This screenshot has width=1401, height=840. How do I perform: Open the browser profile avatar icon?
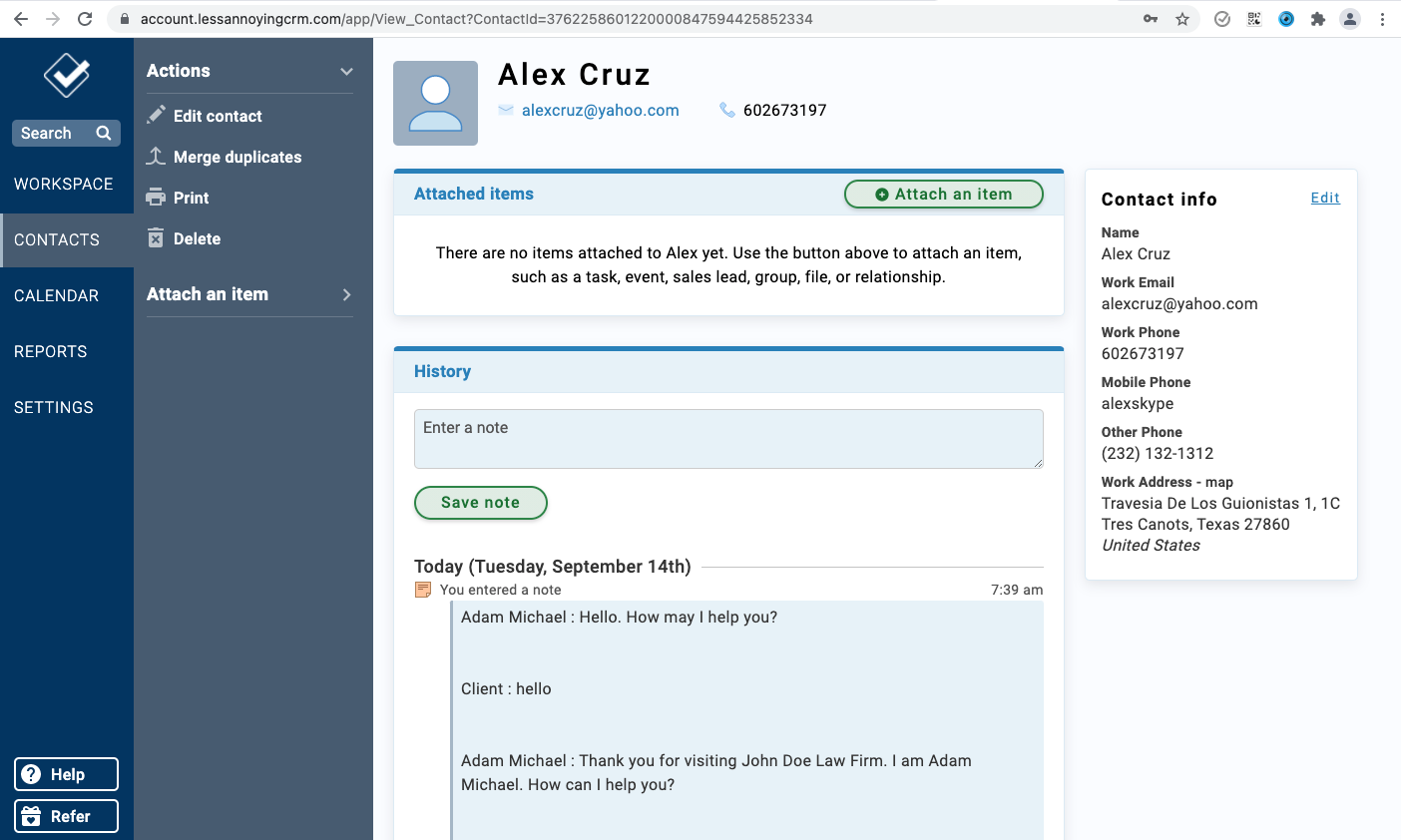1350,19
